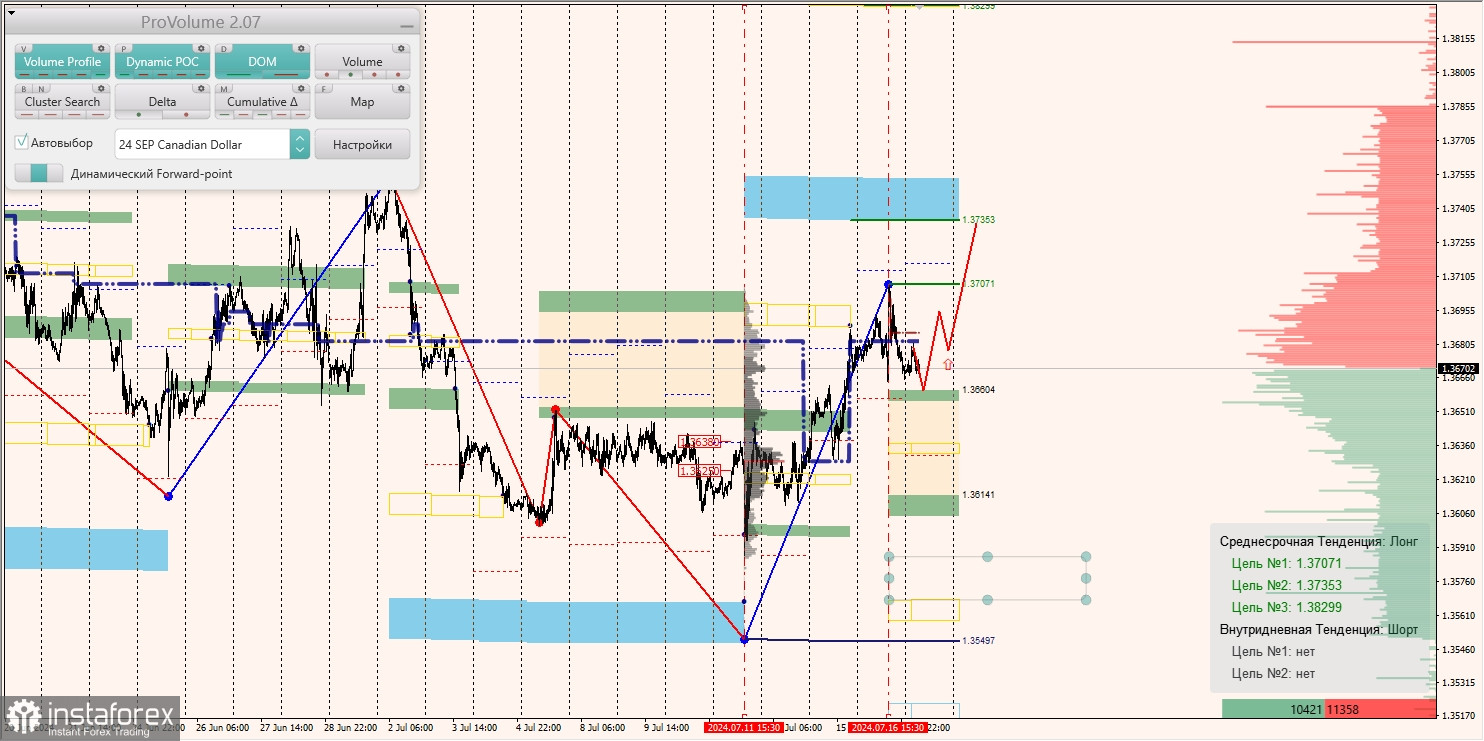1484x741 pixels.
Task: Uncheck the Автовыбор checkbox
Action: click(x=21, y=141)
